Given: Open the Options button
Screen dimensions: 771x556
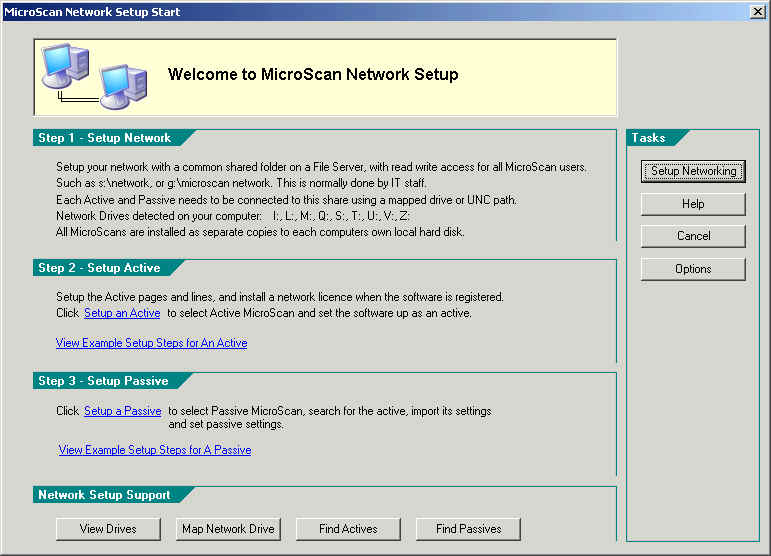Looking at the screenshot, I should (693, 269).
